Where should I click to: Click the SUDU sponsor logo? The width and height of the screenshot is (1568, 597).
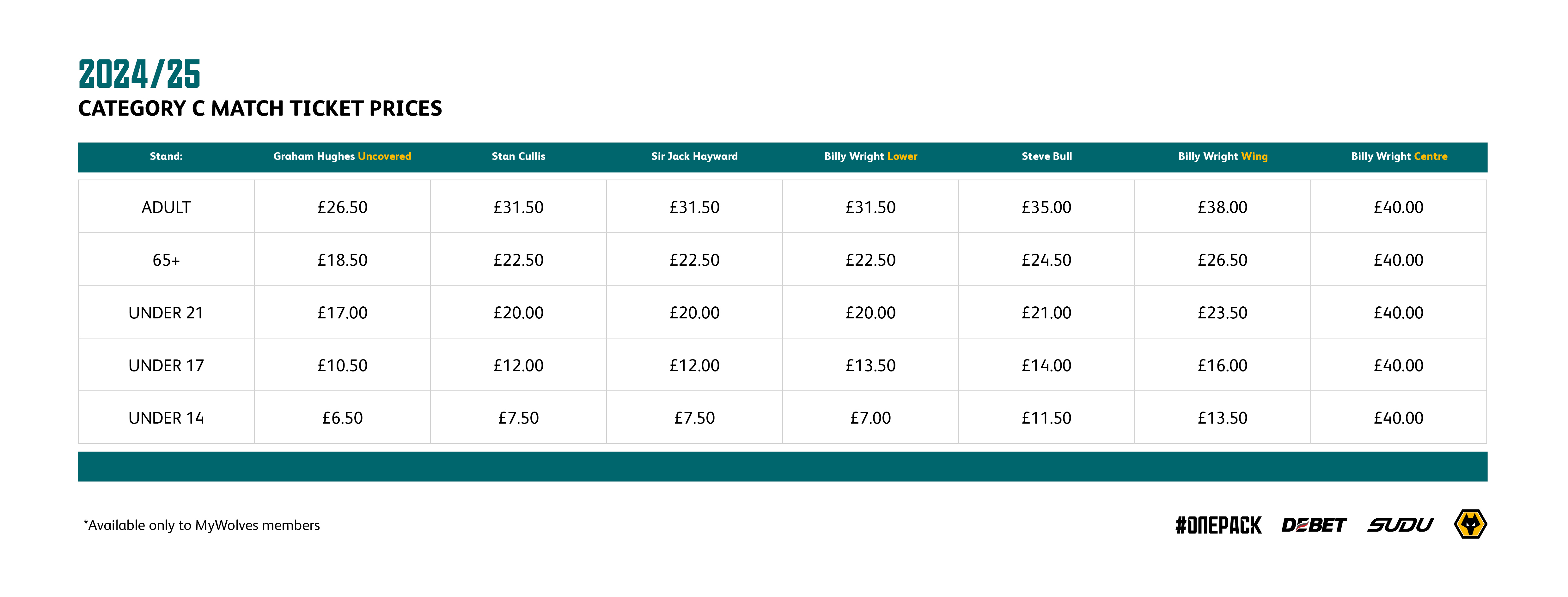(1400, 525)
